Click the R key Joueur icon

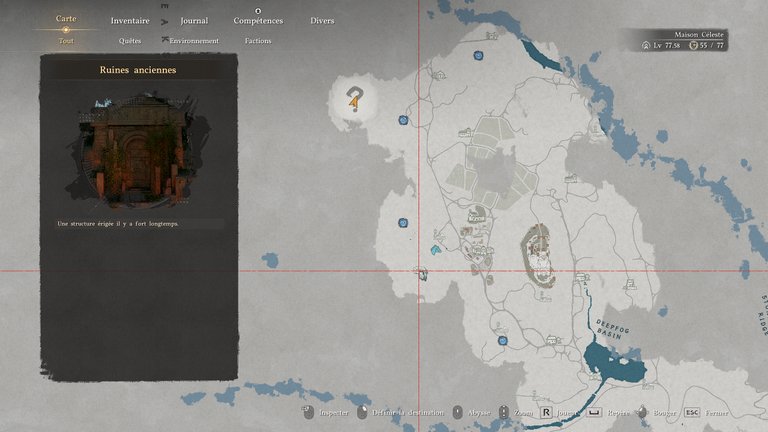tap(546, 412)
